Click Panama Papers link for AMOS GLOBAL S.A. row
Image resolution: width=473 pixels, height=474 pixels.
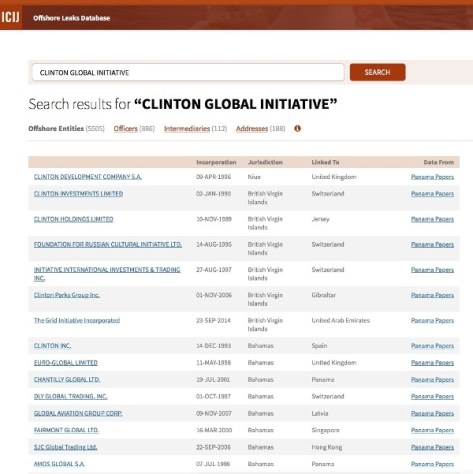[x=432, y=464]
